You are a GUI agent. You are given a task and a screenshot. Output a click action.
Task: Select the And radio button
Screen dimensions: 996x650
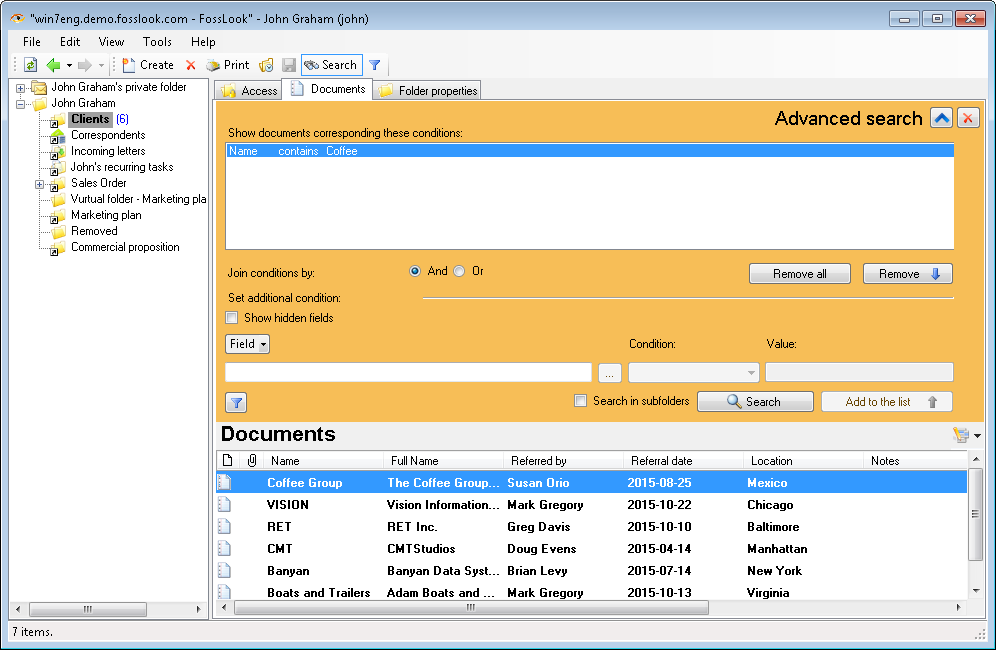415,271
